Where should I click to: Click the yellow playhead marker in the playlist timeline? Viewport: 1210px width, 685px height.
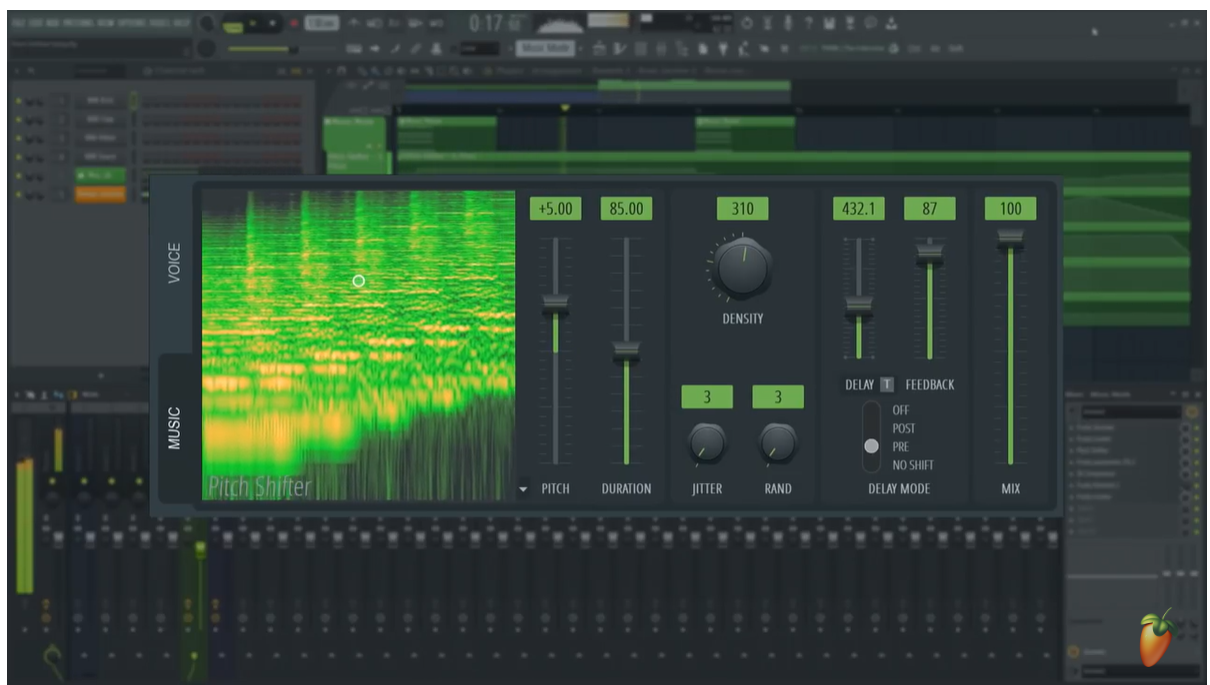click(564, 107)
